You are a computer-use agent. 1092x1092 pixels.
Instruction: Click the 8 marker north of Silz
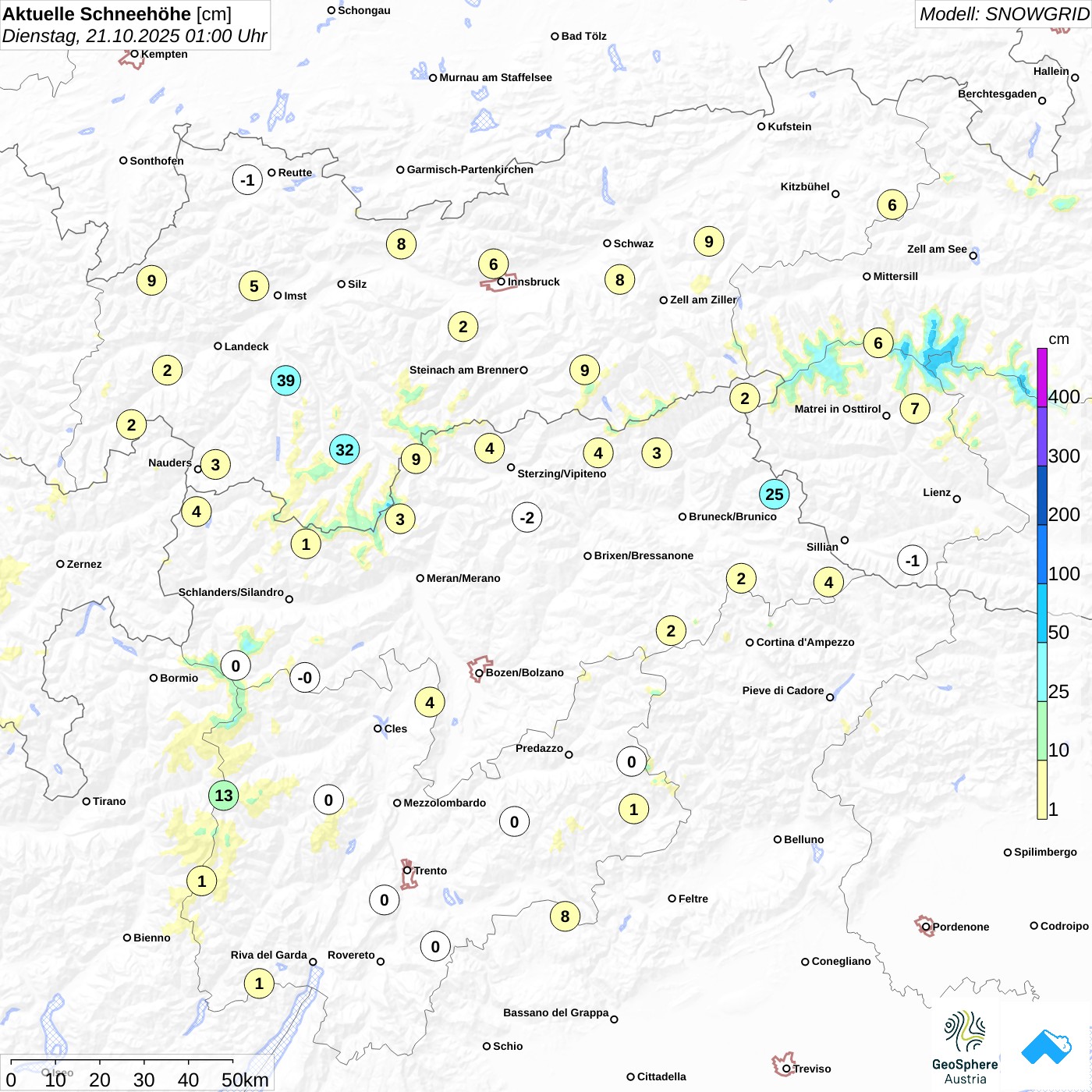point(402,243)
